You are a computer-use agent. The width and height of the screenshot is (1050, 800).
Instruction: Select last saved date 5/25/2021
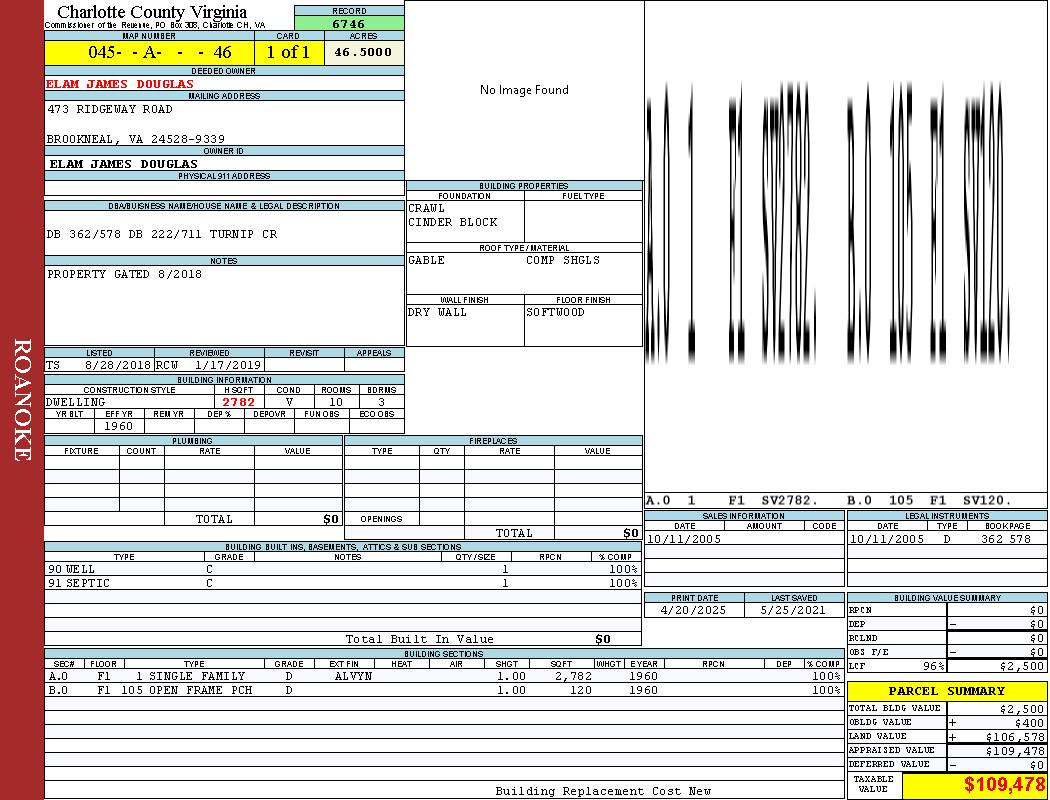[793, 611]
